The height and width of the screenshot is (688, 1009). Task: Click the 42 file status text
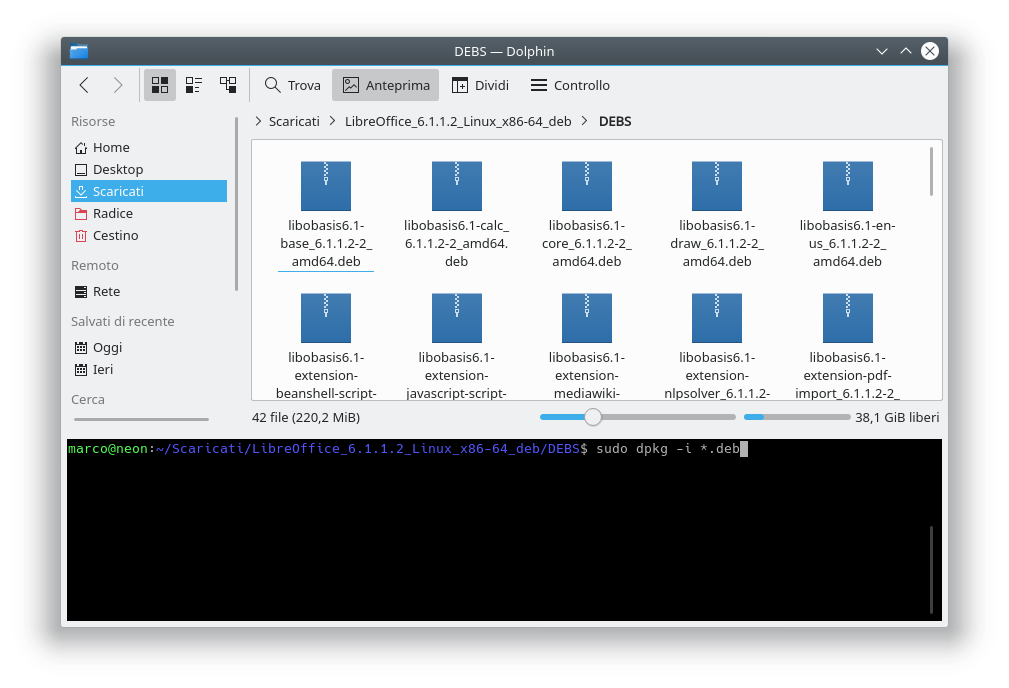pyautogui.click(x=306, y=418)
